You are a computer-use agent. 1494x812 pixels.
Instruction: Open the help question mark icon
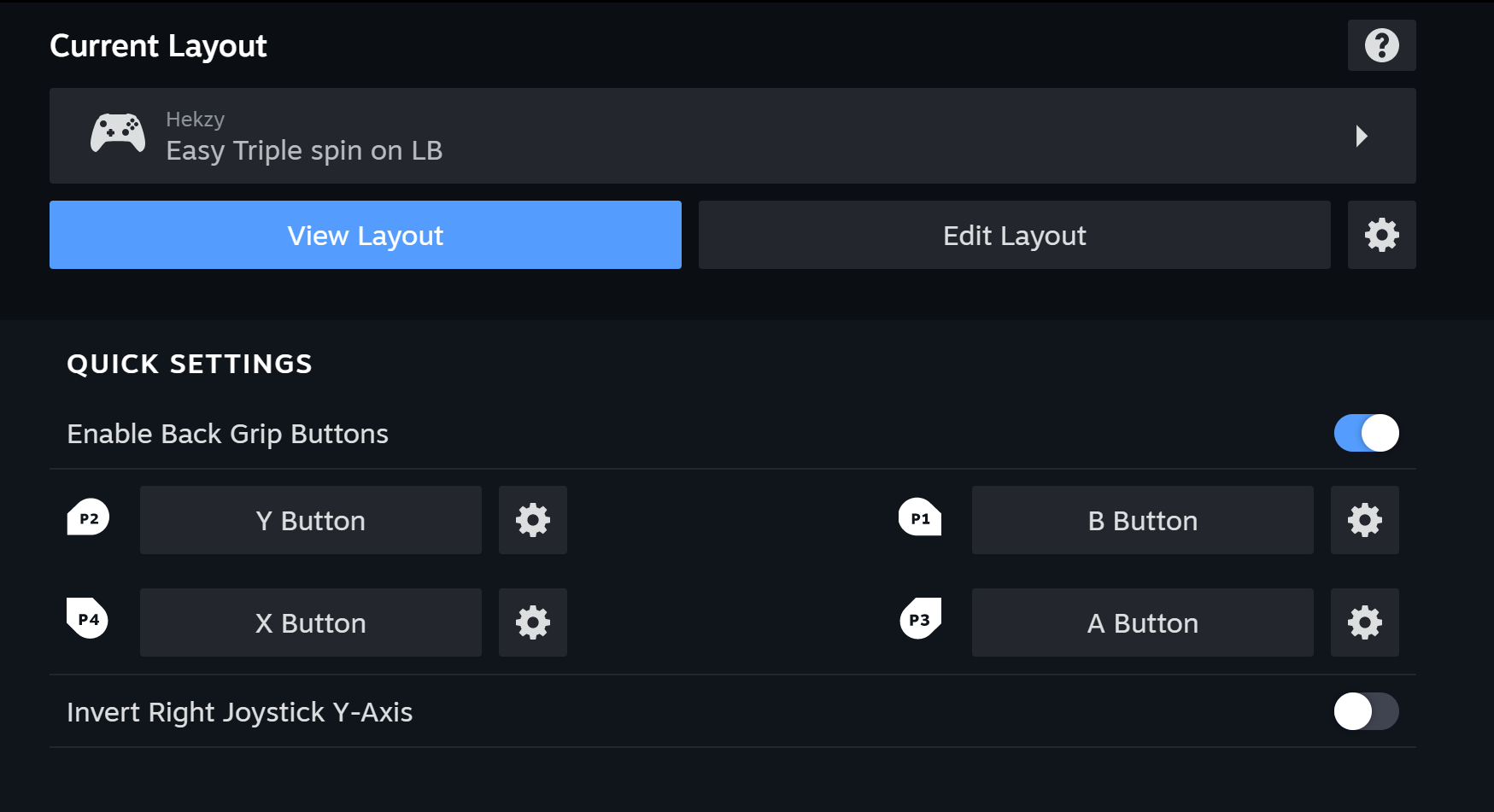click(1381, 45)
